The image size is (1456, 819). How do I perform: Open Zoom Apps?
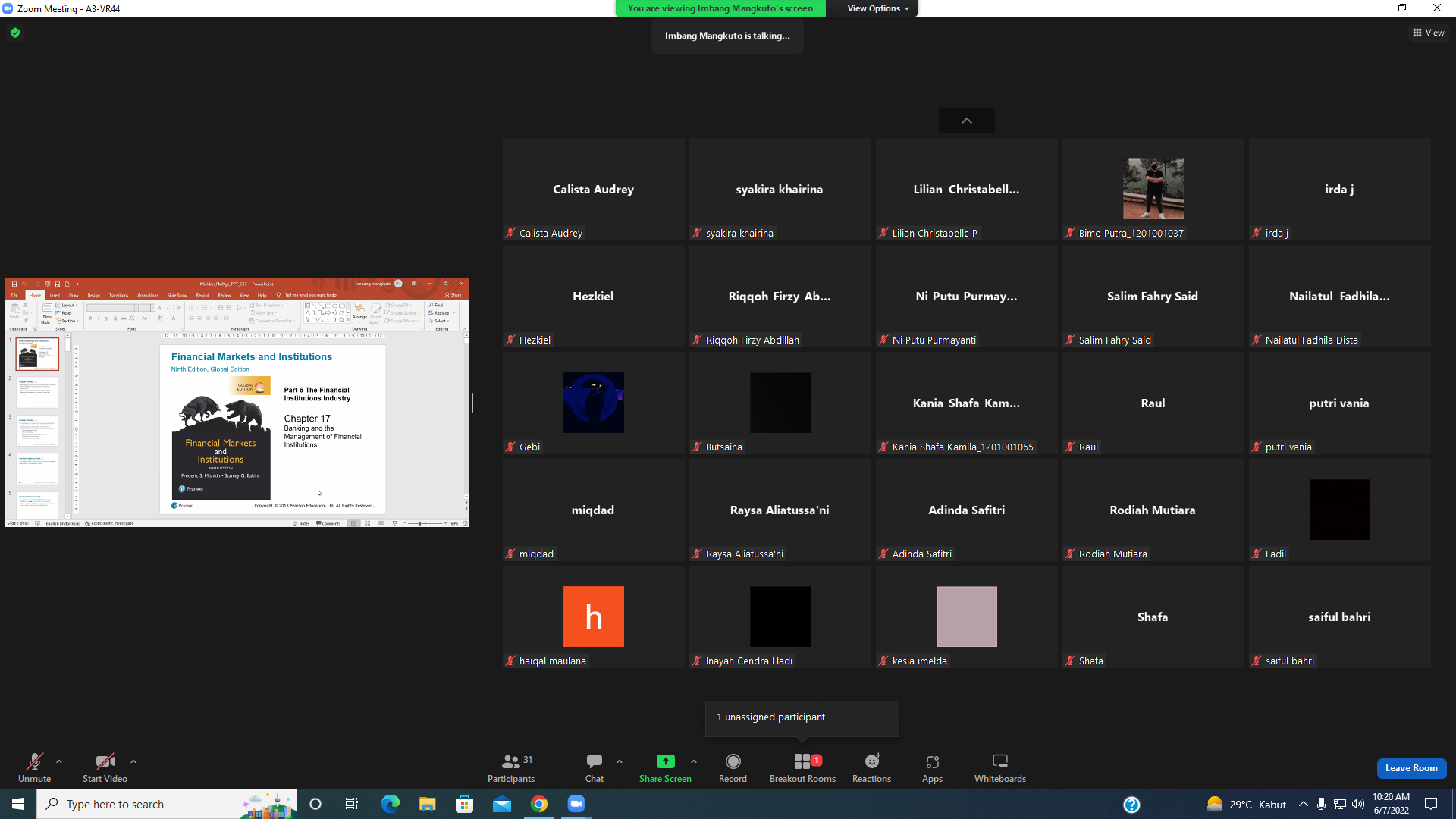932,767
